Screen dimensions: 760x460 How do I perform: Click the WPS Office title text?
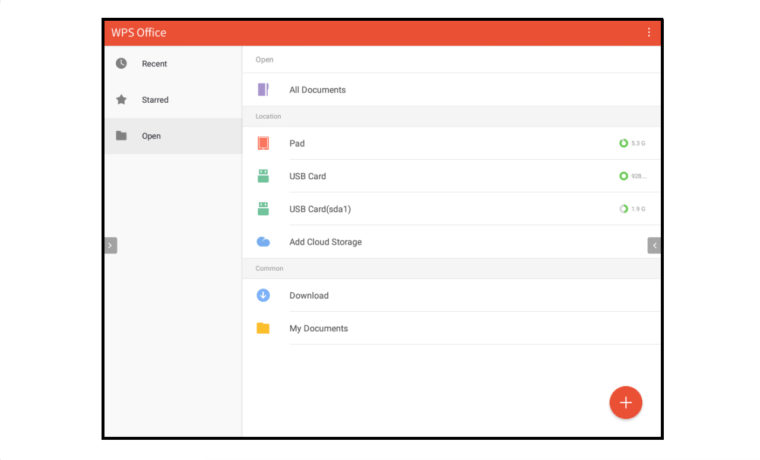(139, 32)
